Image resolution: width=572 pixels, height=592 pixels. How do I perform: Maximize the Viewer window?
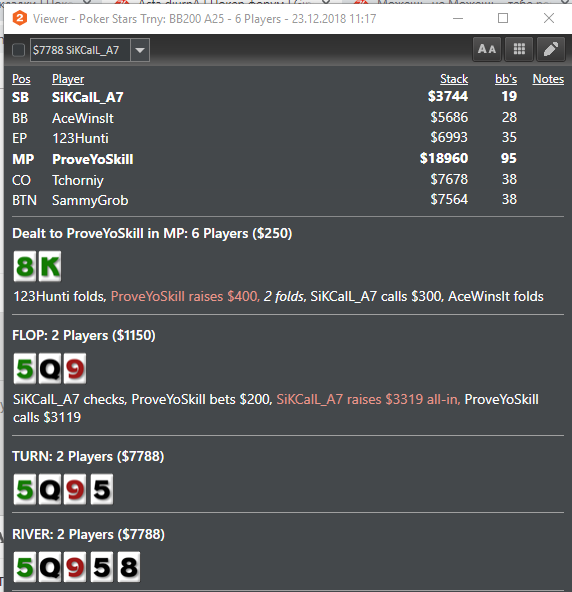click(x=503, y=18)
